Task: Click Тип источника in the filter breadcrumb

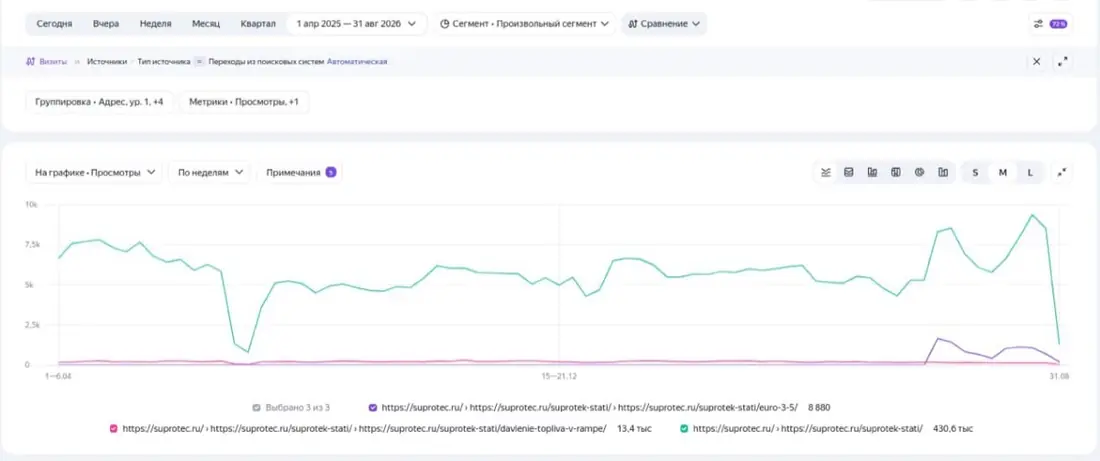Action: 164,62
